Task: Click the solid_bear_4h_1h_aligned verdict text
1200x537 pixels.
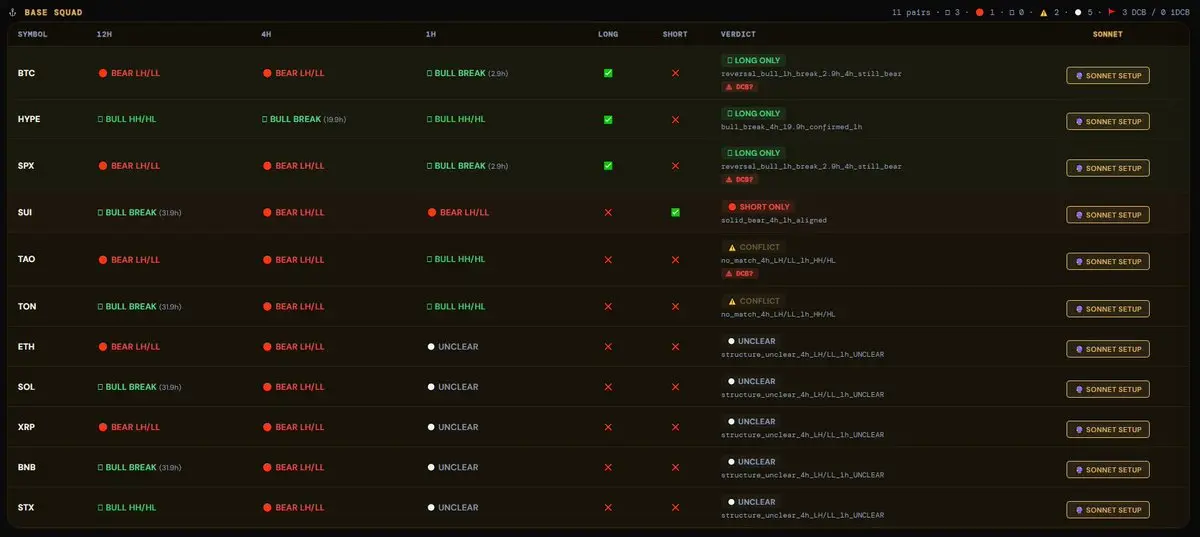Action: 774,220
